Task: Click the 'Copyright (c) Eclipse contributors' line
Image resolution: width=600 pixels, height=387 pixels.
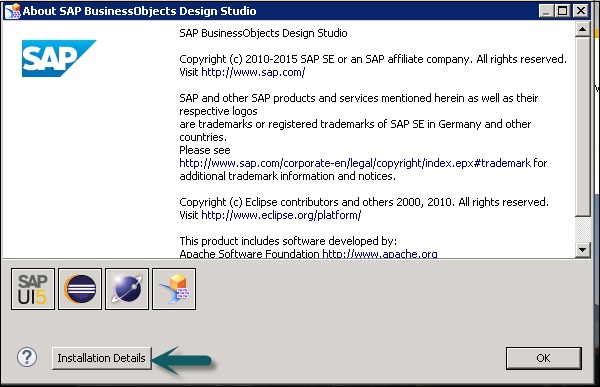Action: pyautogui.click(x=364, y=202)
